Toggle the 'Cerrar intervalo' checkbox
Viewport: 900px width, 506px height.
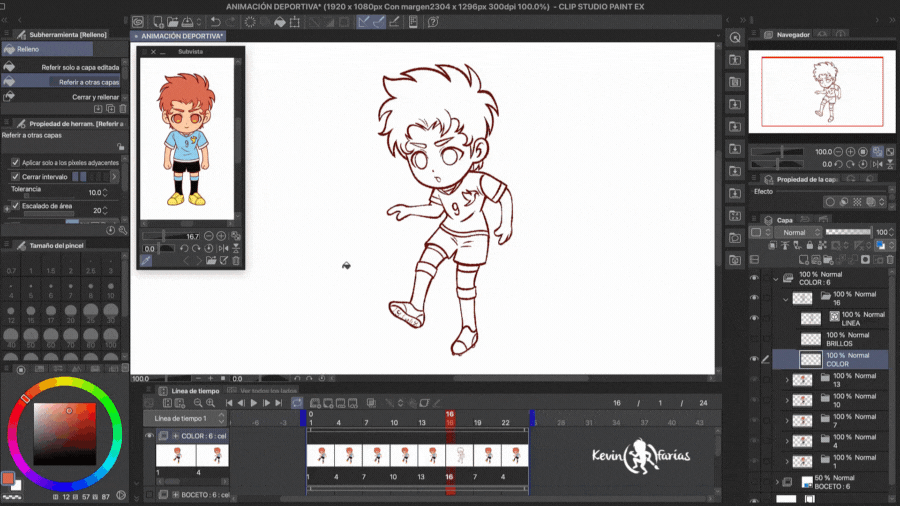pyautogui.click(x=15, y=177)
